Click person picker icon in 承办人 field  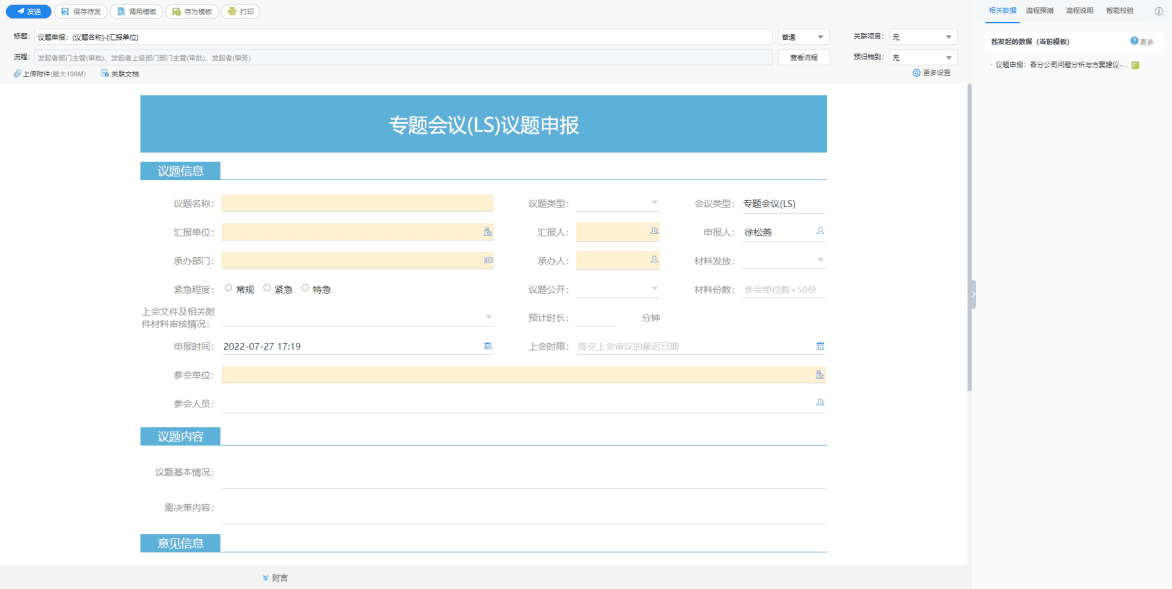point(655,260)
